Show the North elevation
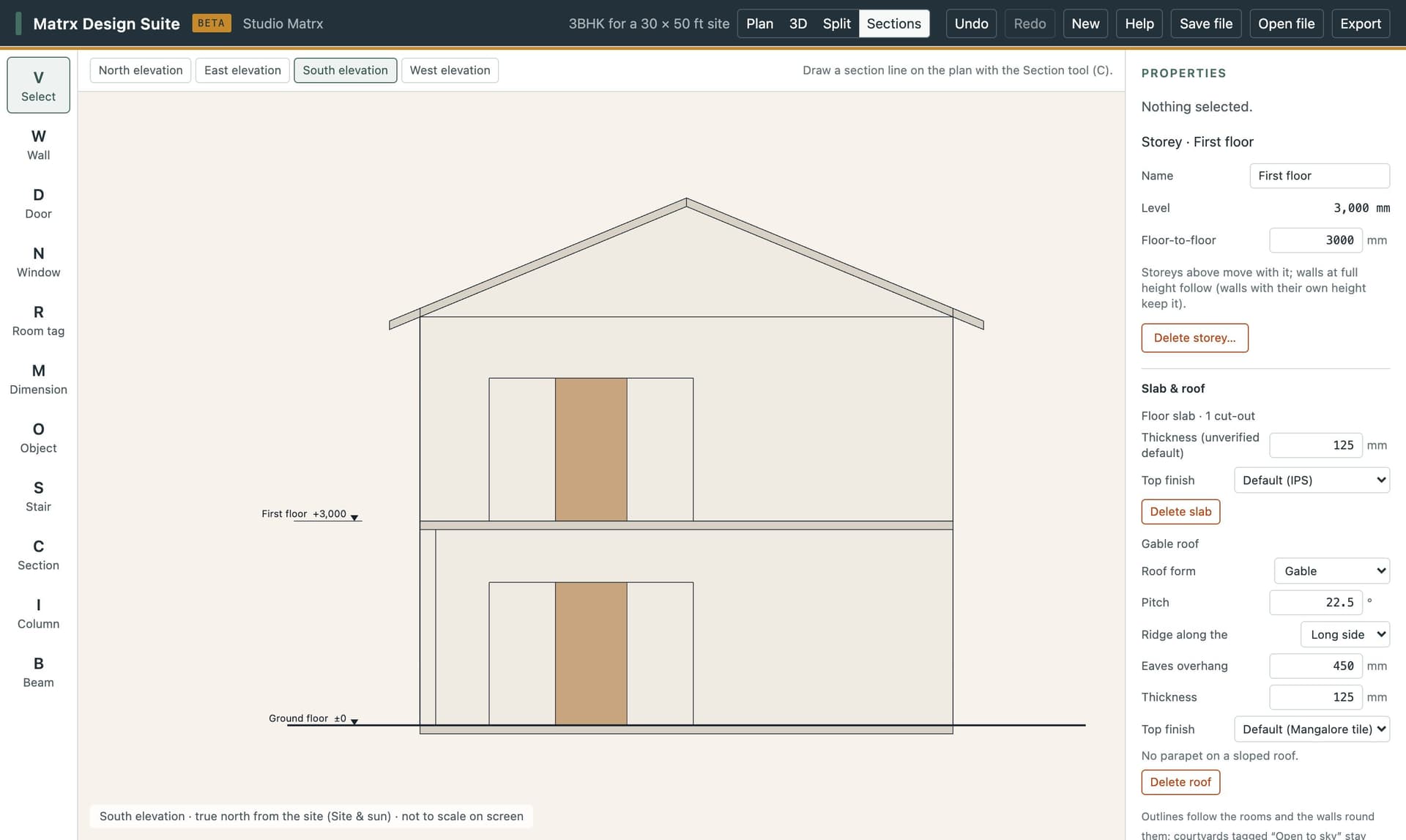1406x840 pixels. tap(141, 70)
